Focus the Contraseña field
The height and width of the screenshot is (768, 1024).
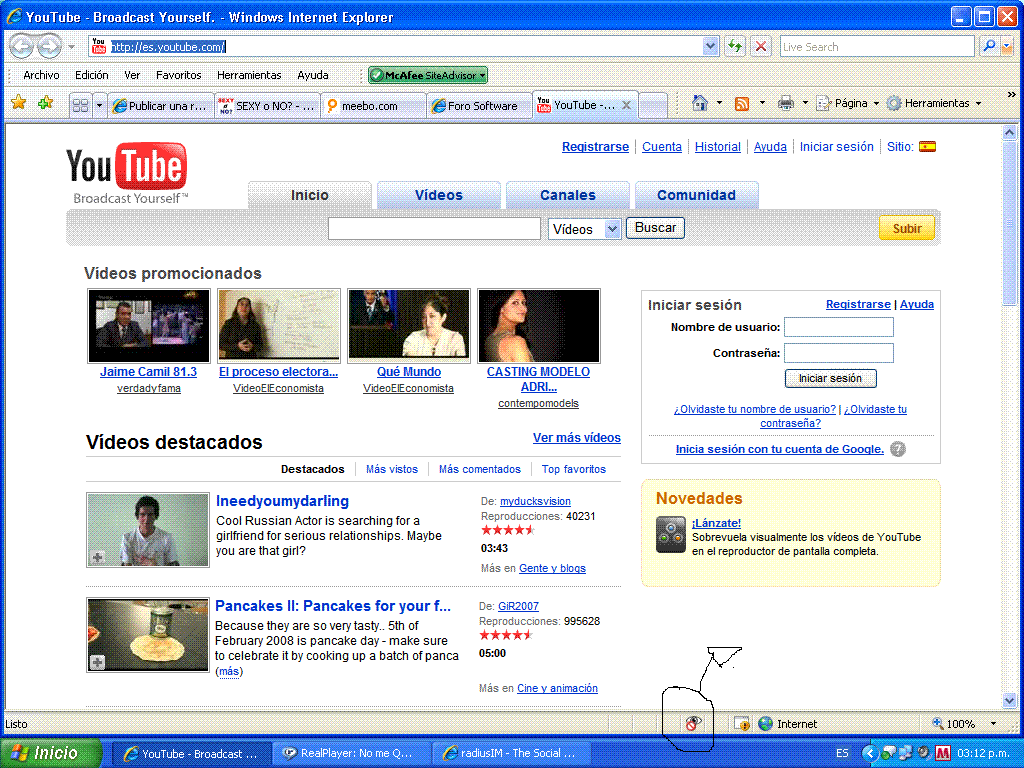(839, 353)
